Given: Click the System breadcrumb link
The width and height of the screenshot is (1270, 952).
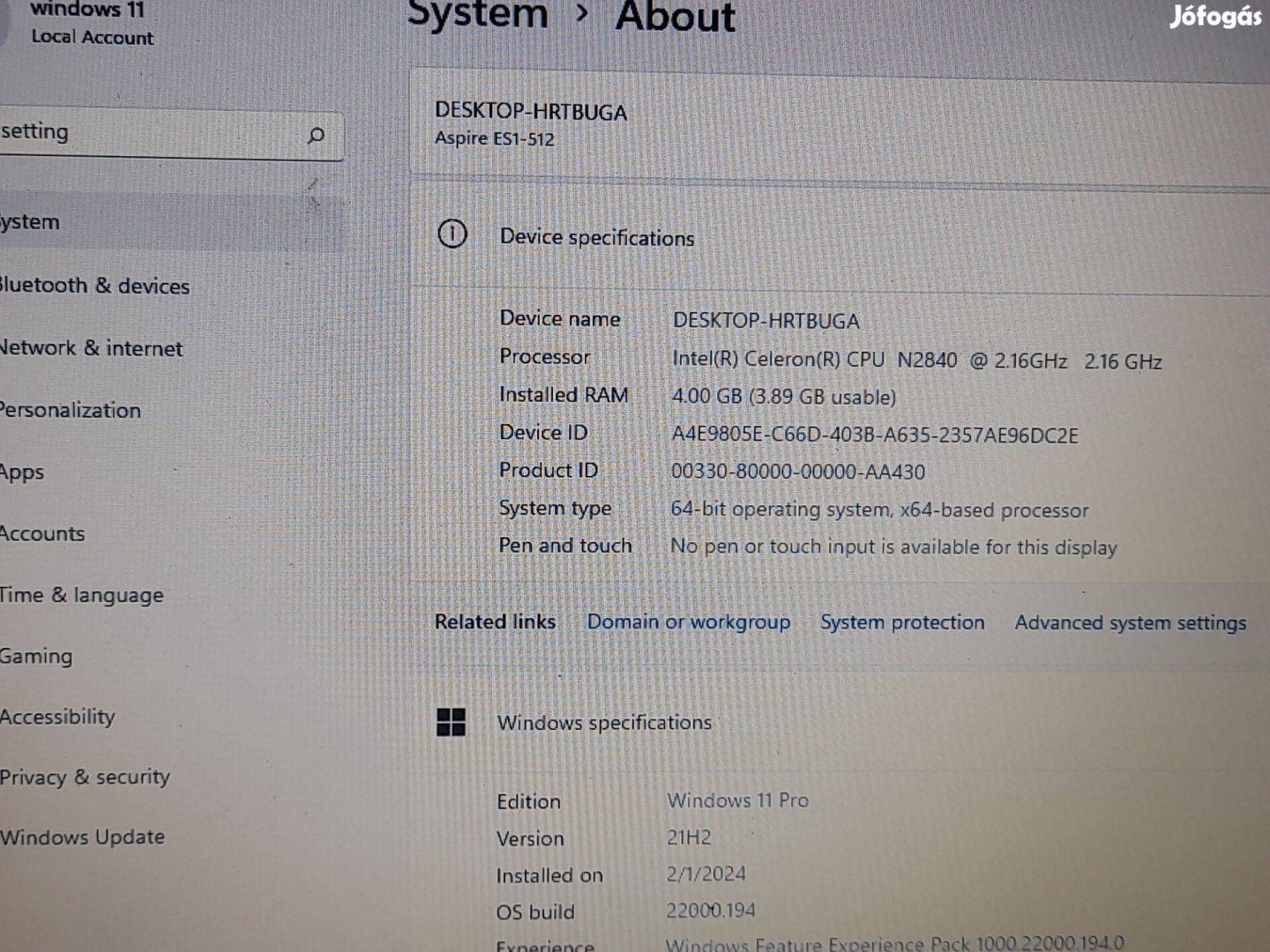Looking at the screenshot, I should [478, 14].
